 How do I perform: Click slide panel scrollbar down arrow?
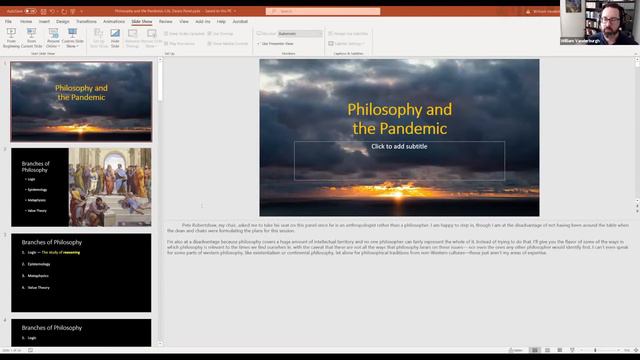160,344
